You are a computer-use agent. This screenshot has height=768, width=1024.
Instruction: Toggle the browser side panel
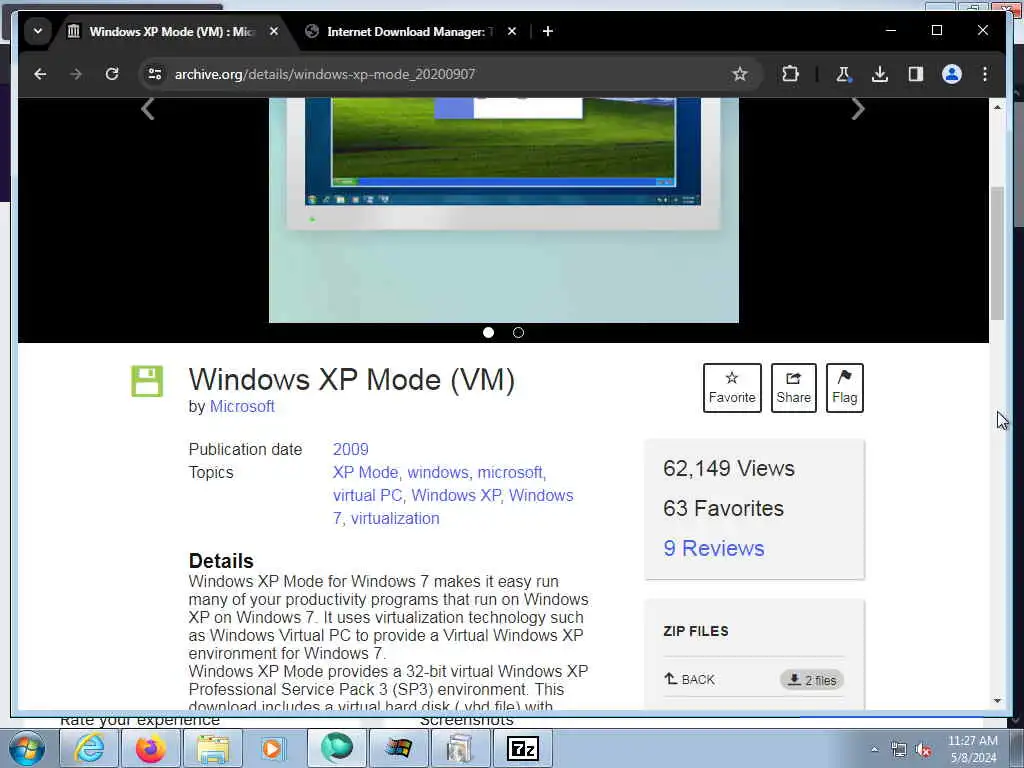[x=916, y=74]
